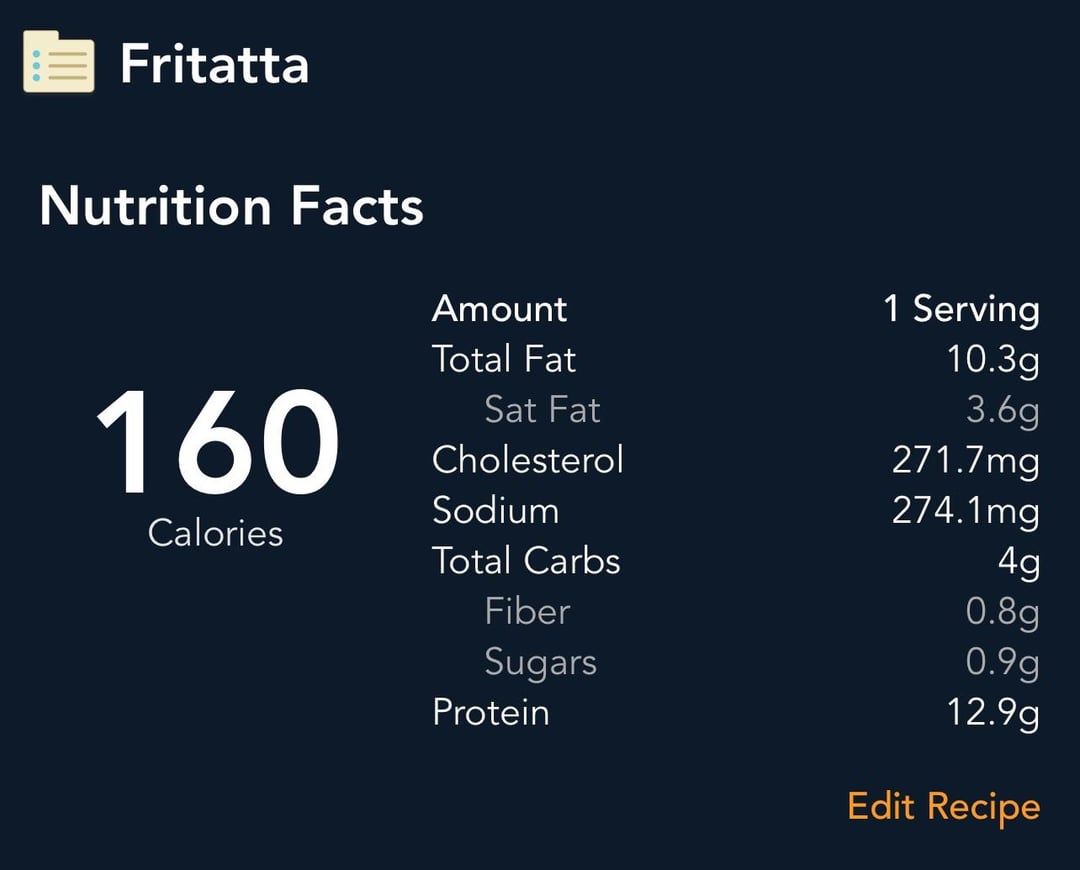Click the 1 Serving value
Screen dimensions: 1080x870
[962, 310]
